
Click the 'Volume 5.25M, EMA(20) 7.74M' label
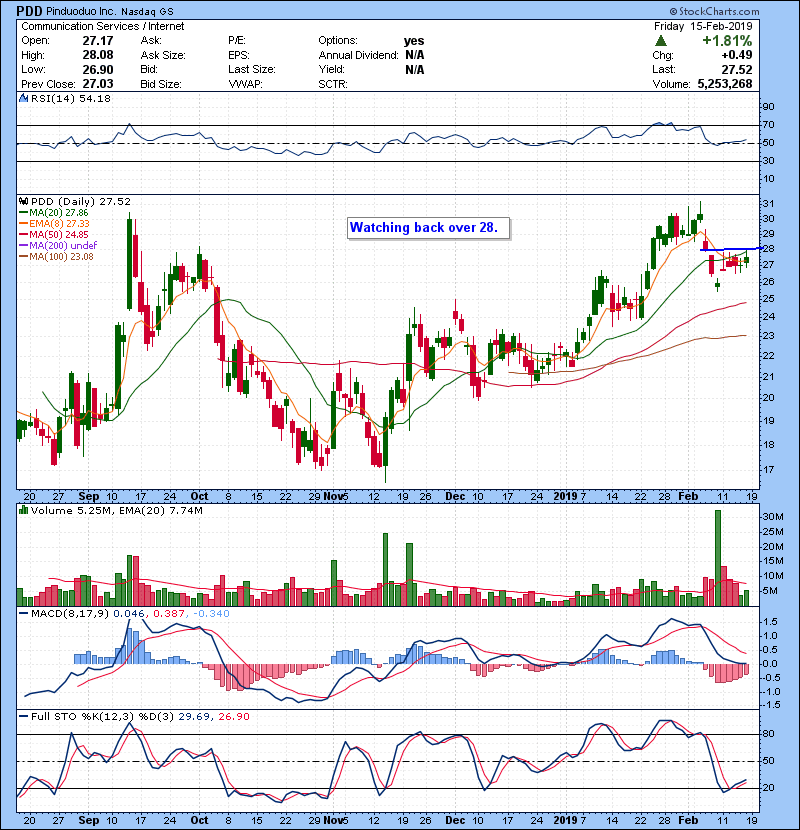click(x=116, y=511)
